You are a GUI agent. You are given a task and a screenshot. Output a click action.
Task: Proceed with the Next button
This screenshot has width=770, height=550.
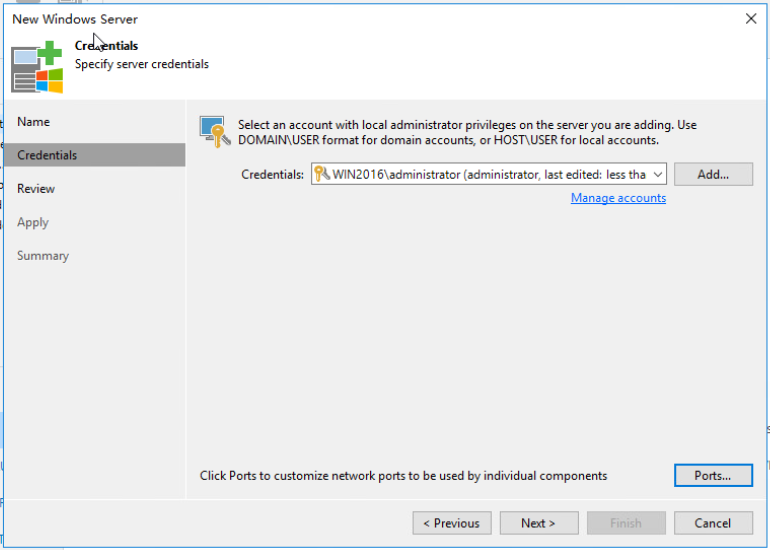pos(539,523)
